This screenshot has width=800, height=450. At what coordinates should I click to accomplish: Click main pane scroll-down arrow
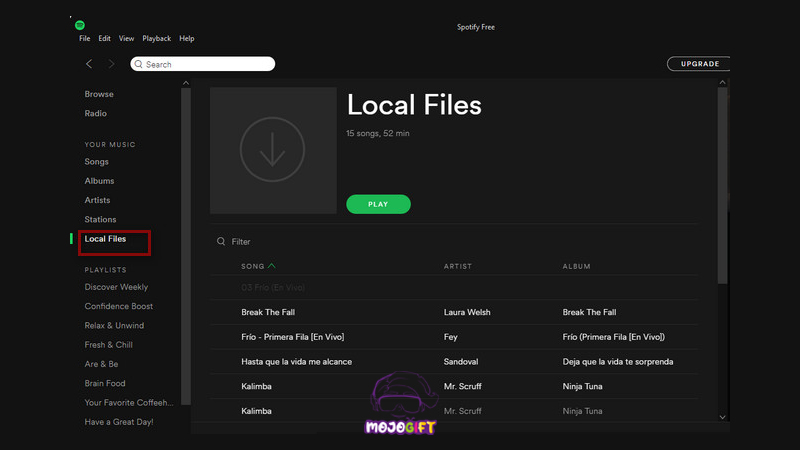point(722,417)
